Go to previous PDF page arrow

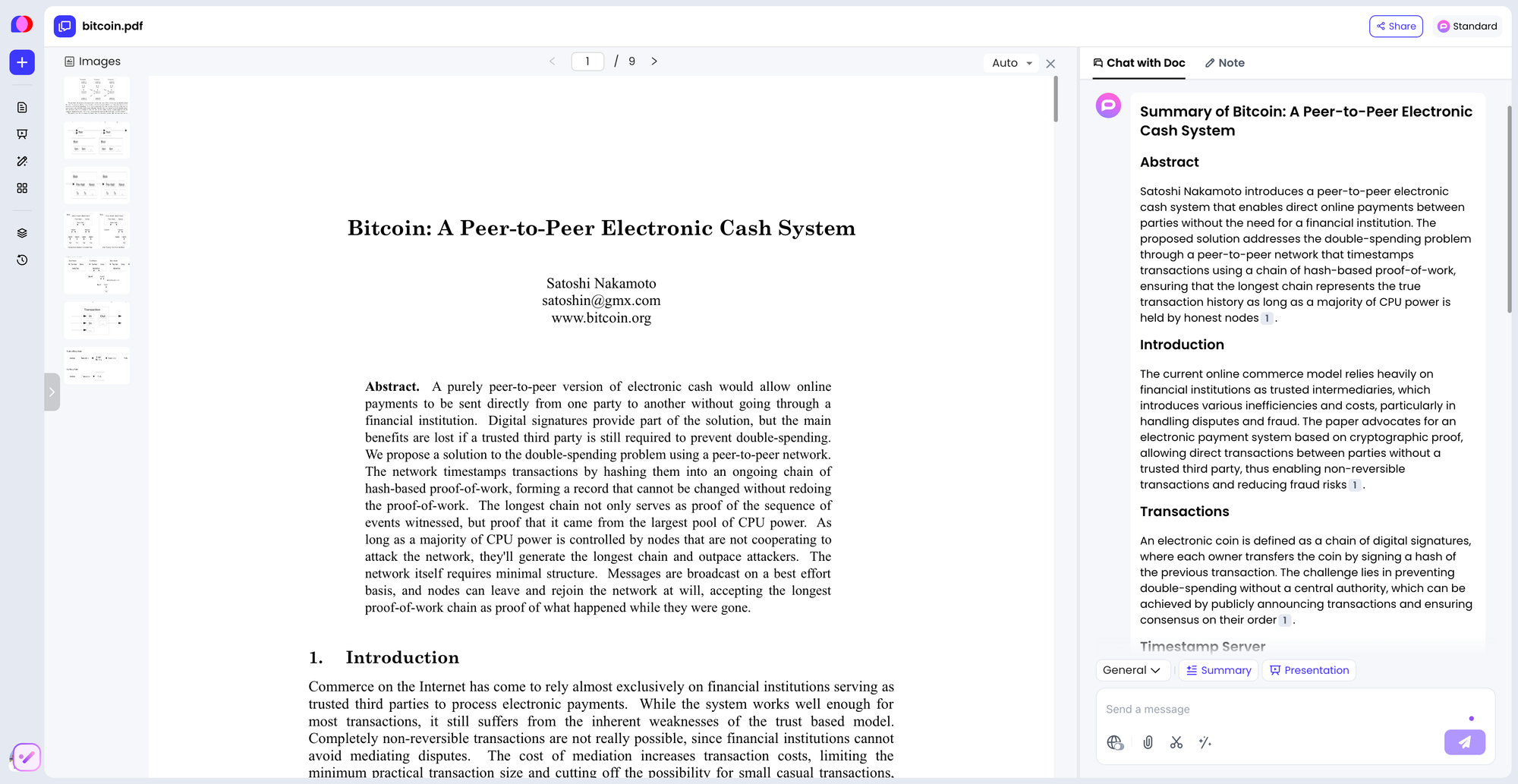[x=552, y=61]
